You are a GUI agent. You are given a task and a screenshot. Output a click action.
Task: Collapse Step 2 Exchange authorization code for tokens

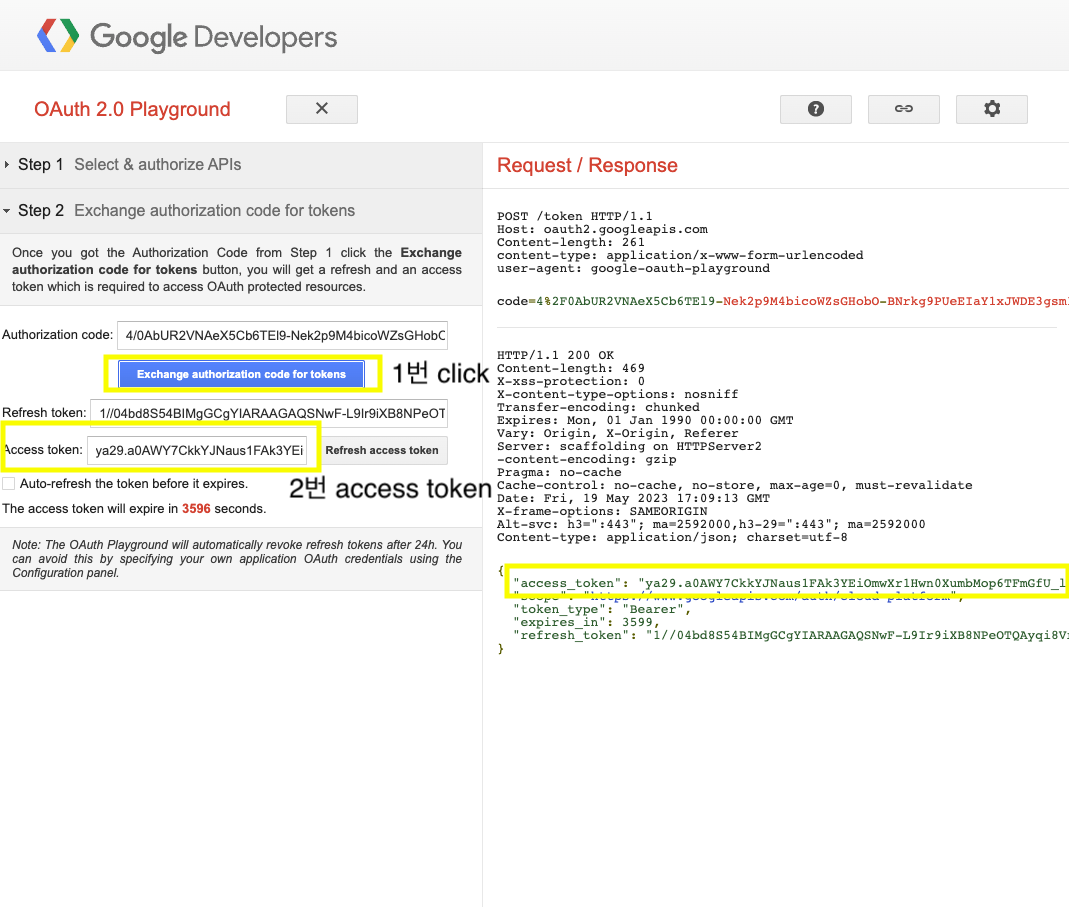tap(241, 211)
